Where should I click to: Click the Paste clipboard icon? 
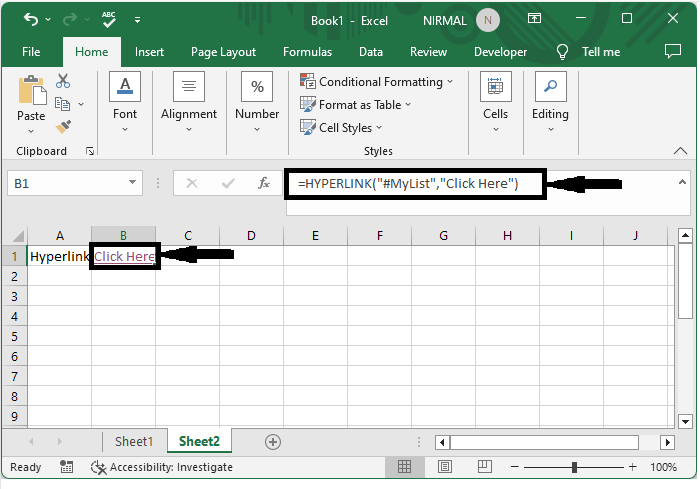[32, 91]
